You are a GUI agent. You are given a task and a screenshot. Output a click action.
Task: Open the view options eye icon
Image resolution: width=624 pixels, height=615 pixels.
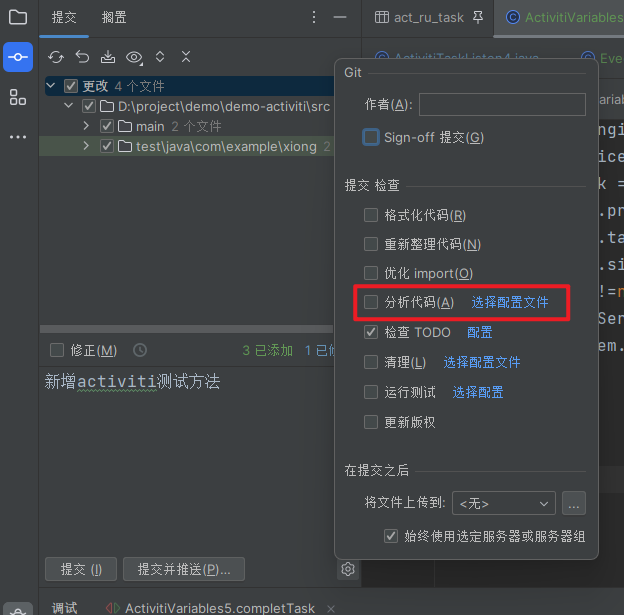[x=134, y=57]
